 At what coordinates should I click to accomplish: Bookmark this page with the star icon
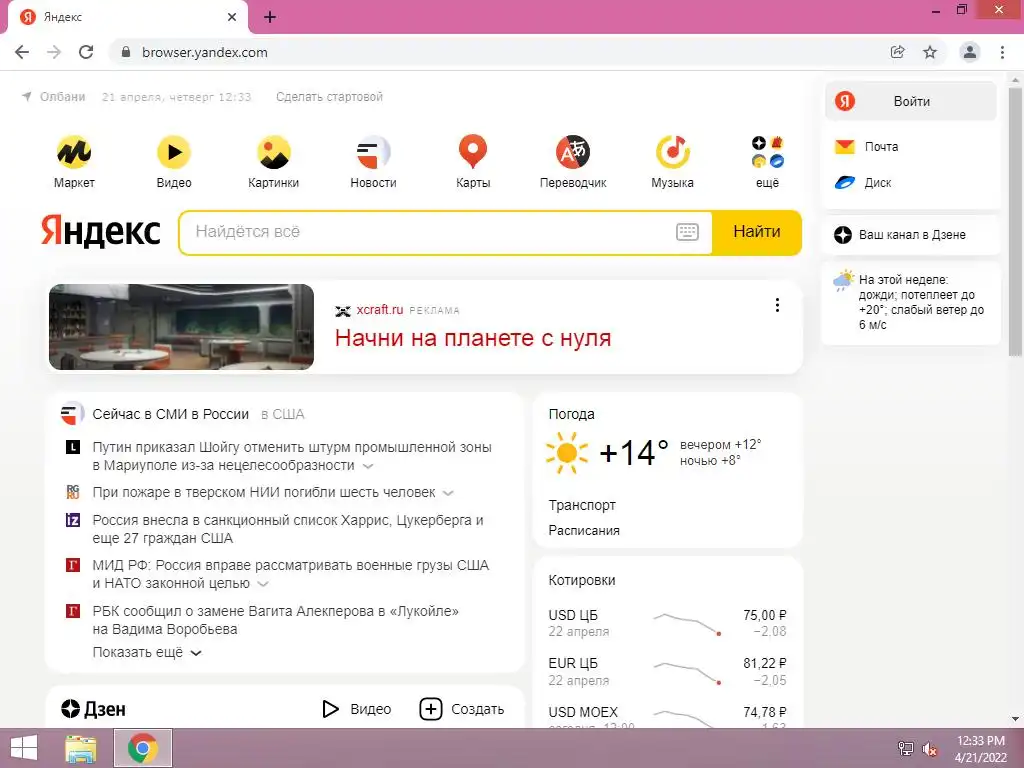pos(930,52)
